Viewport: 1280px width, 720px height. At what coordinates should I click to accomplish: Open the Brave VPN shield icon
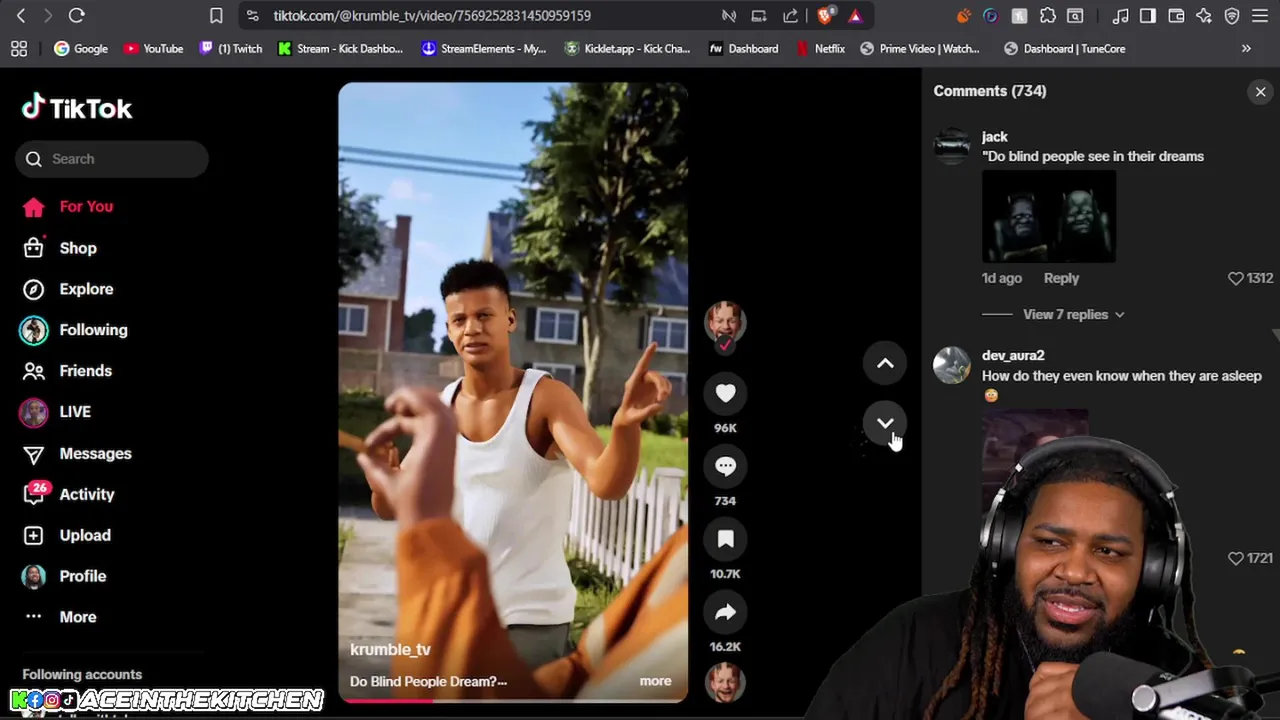pos(1232,15)
